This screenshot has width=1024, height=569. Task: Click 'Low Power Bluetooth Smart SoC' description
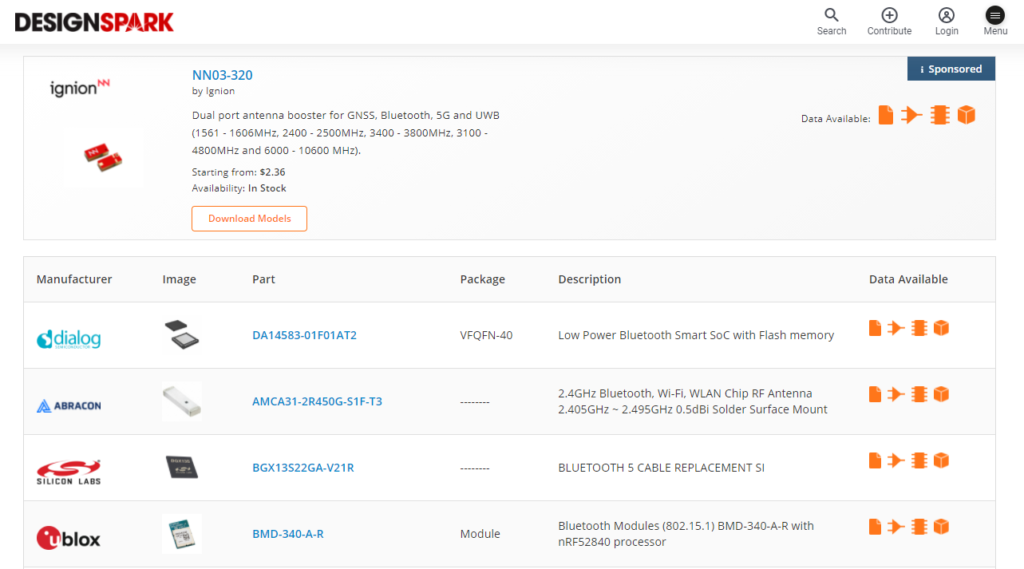tap(696, 335)
